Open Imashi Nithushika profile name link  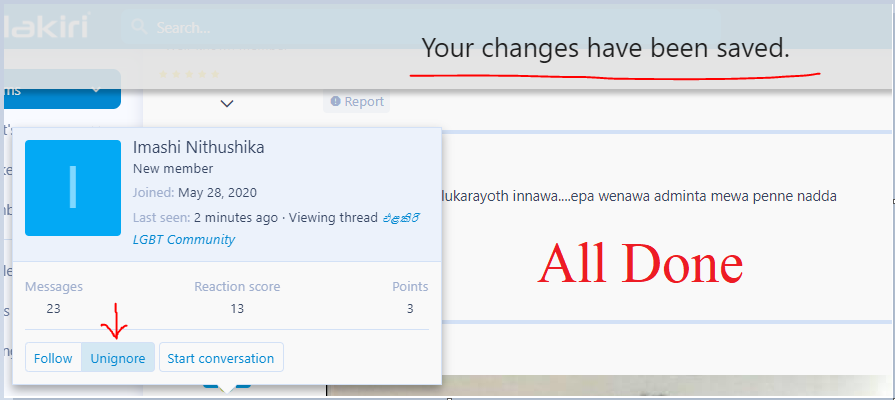(x=199, y=147)
